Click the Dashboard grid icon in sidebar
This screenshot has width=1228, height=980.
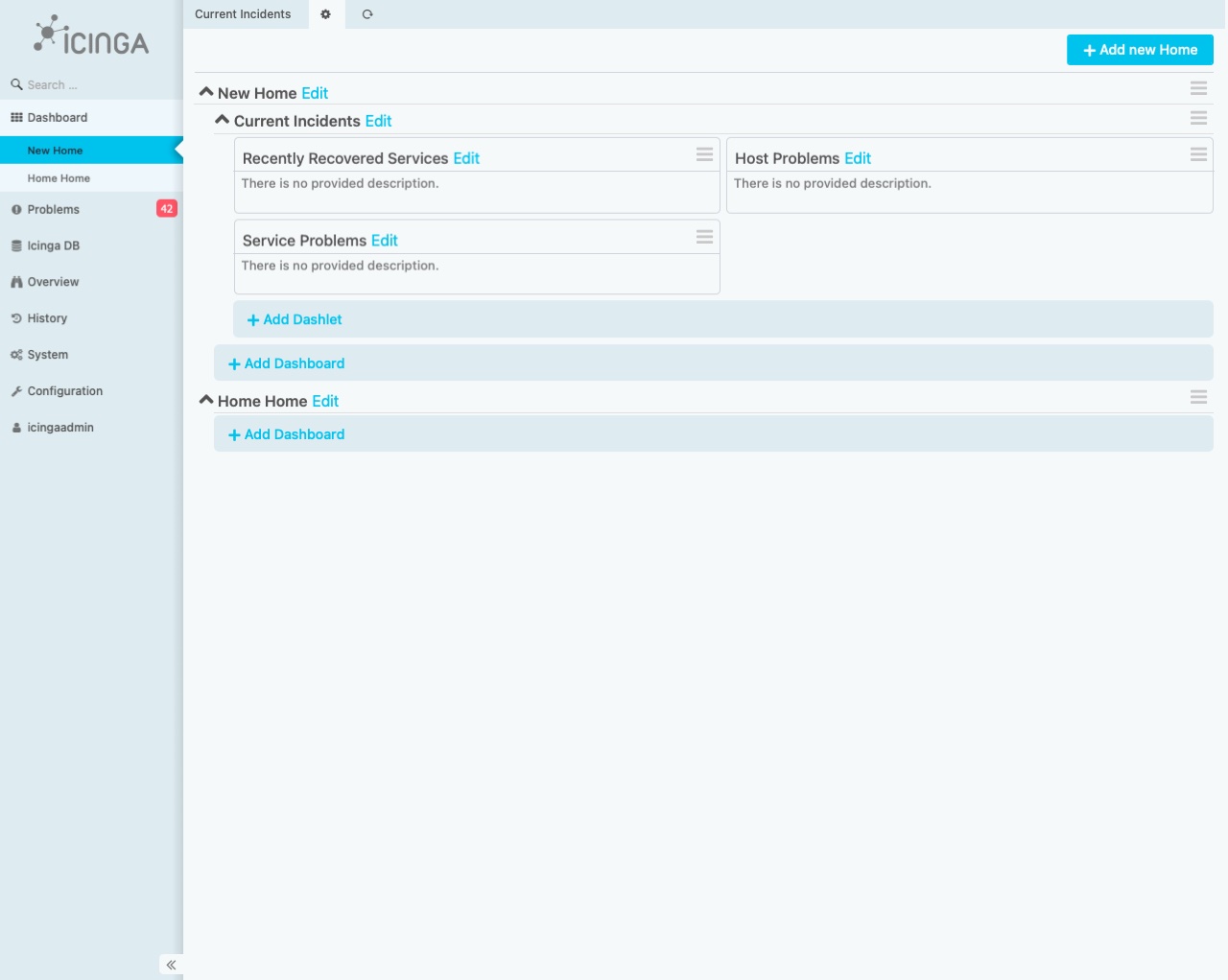coord(16,117)
